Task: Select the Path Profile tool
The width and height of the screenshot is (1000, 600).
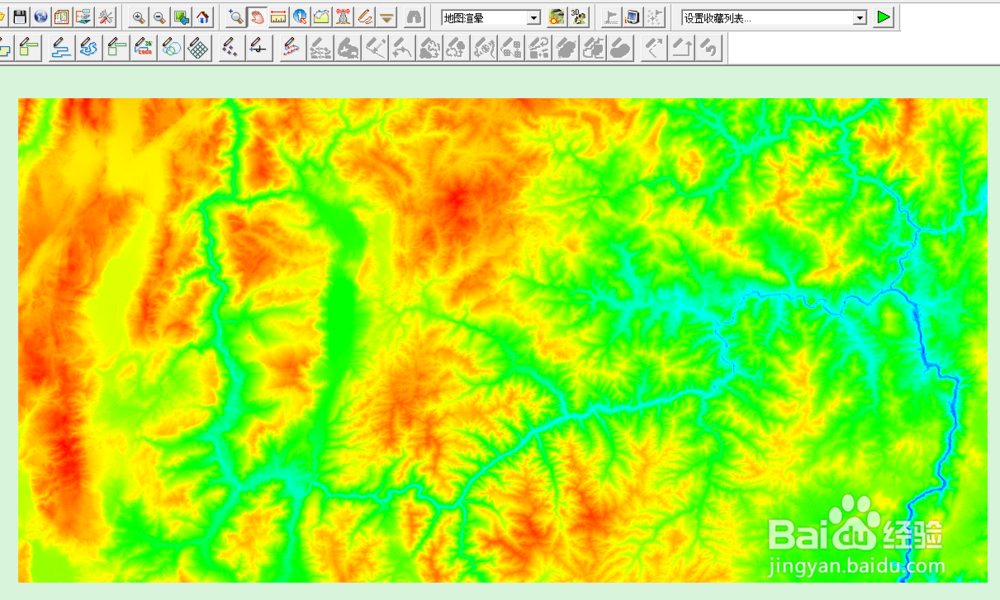Action: tap(321, 17)
